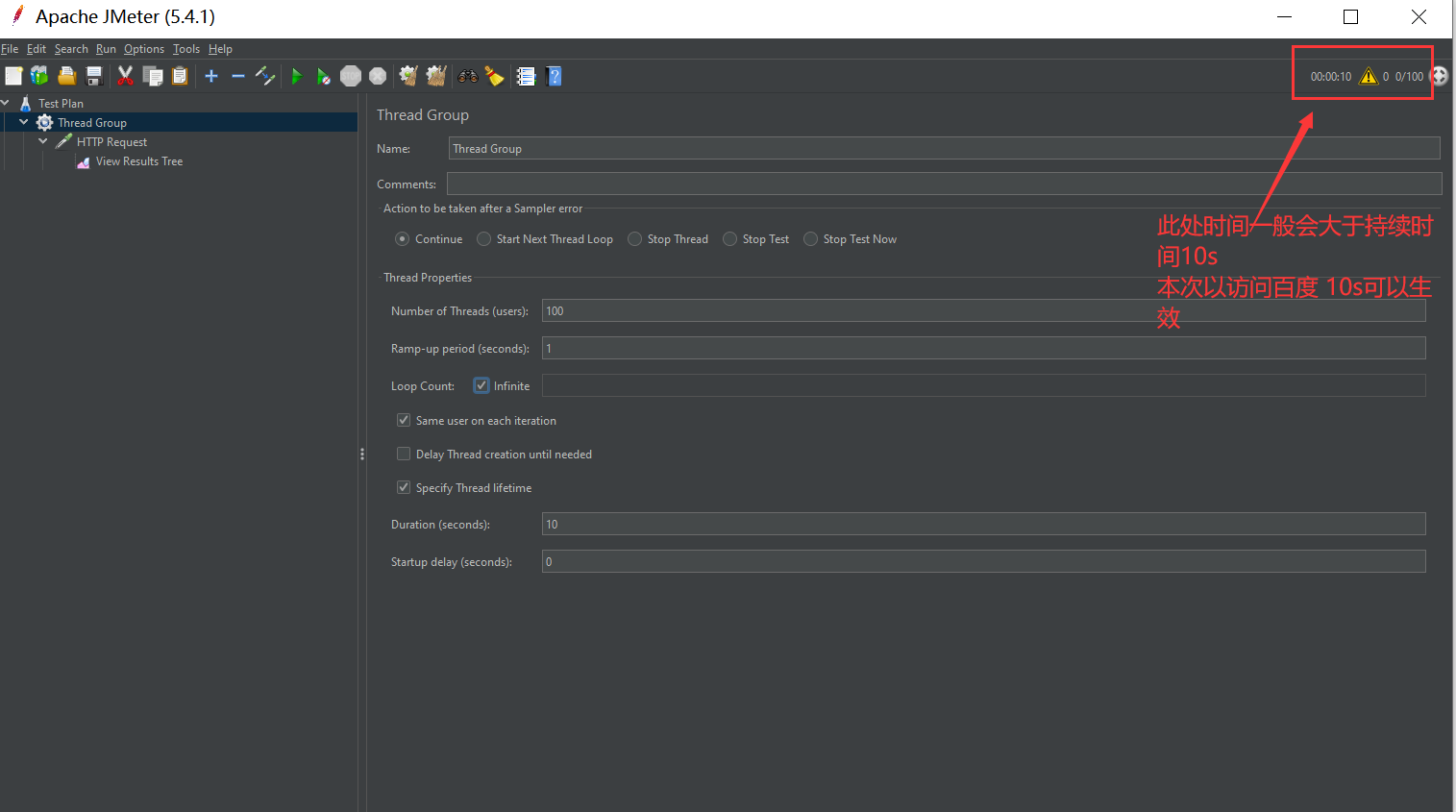
Task: Toggle Same user on each iteration
Action: (404, 420)
